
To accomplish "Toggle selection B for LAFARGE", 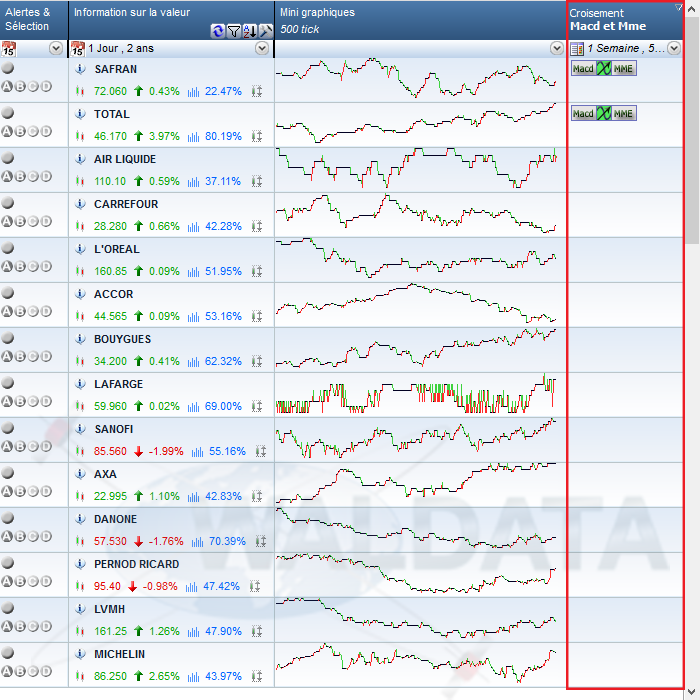I will tap(20, 402).
